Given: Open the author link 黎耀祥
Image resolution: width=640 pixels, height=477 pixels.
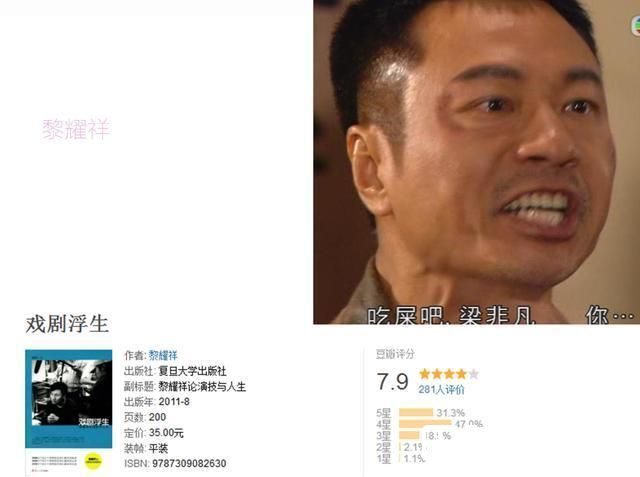Looking at the screenshot, I should point(163,355).
